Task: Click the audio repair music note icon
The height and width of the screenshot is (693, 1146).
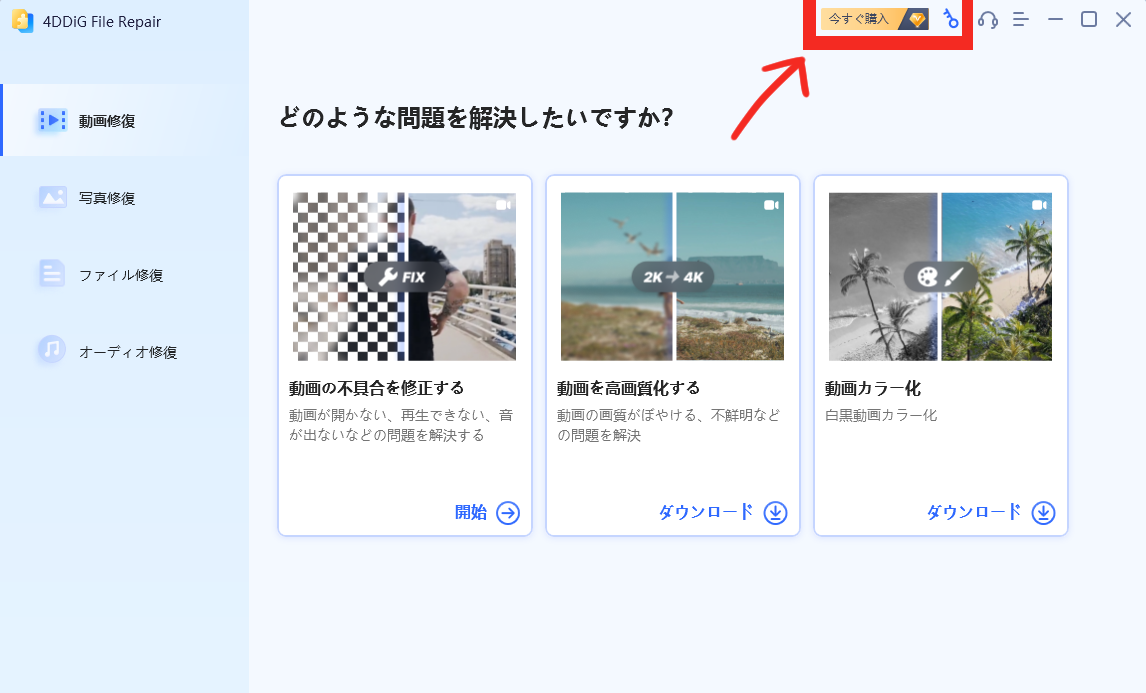Action: [52, 350]
